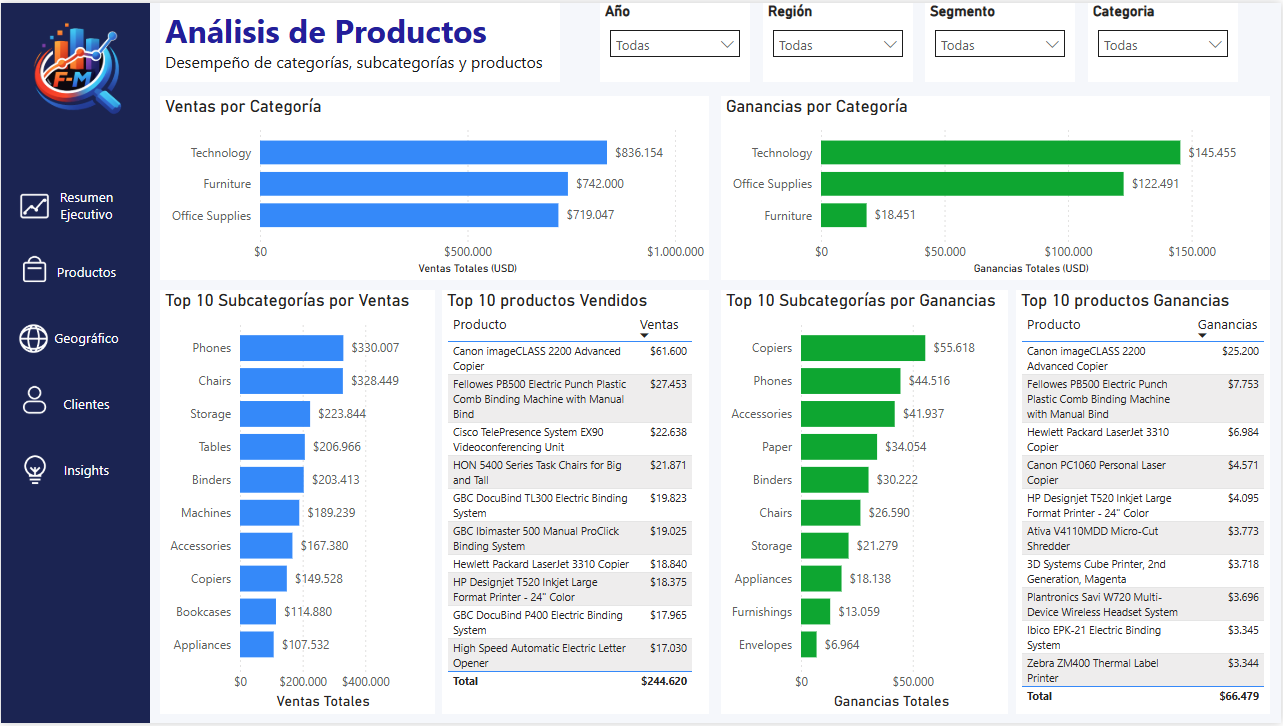Viewport: 1283px width, 726px height.
Task: Select Binders profit bar $30.222
Action: click(x=835, y=480)
